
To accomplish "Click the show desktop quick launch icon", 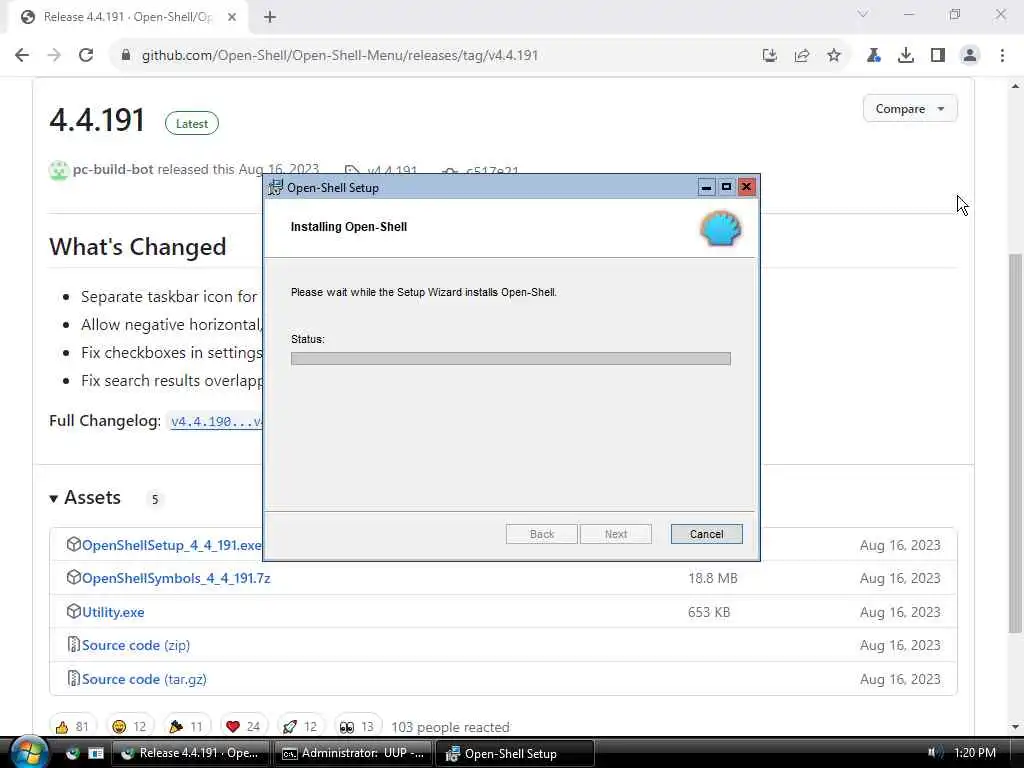I will 96,753.
